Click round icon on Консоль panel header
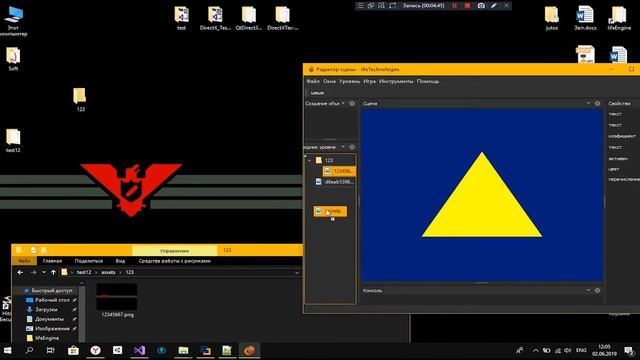 coord(597,290)
